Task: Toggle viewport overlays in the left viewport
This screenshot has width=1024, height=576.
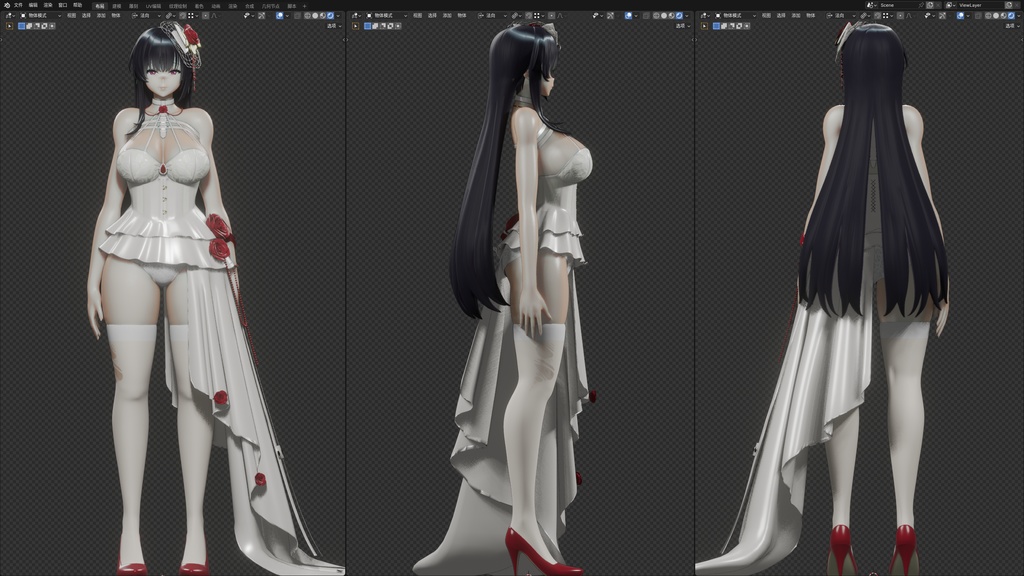Action: [279, 16]
